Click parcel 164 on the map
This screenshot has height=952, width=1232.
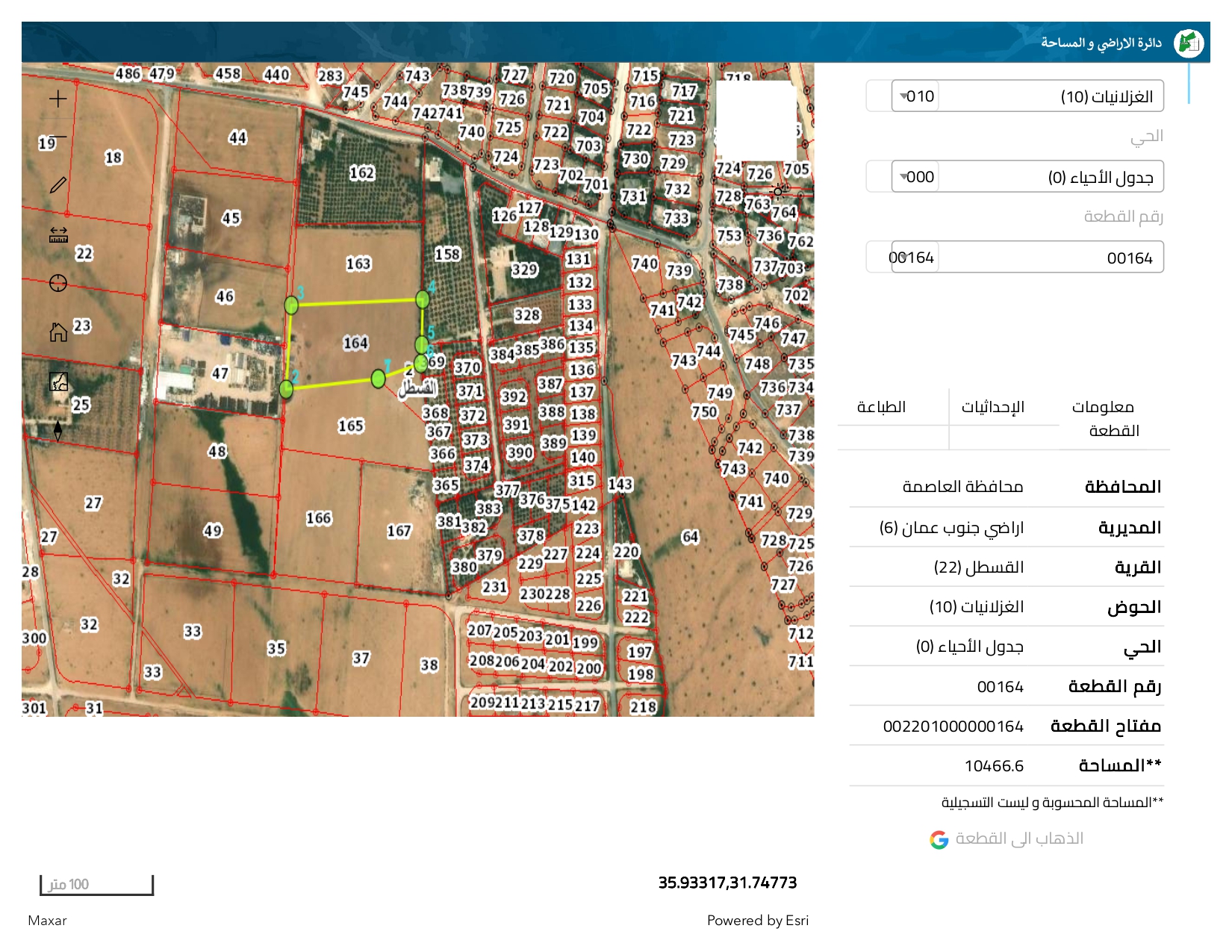click(355, 343)
